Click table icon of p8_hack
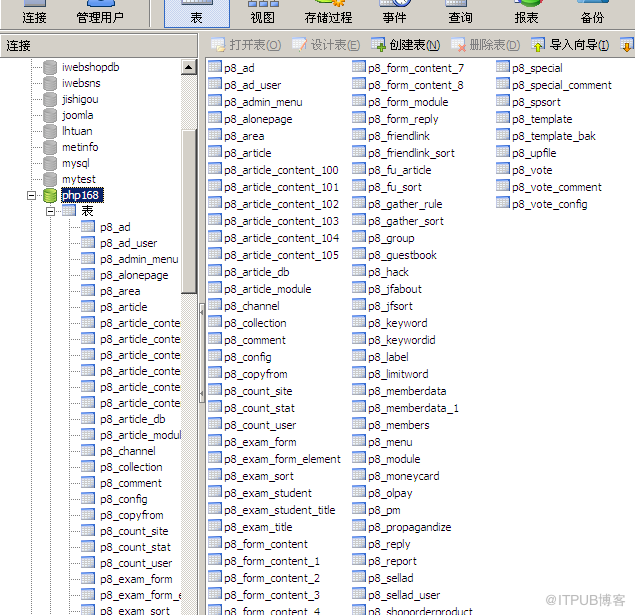The width and height of the screenshot is (635, 615). point(359,271)
